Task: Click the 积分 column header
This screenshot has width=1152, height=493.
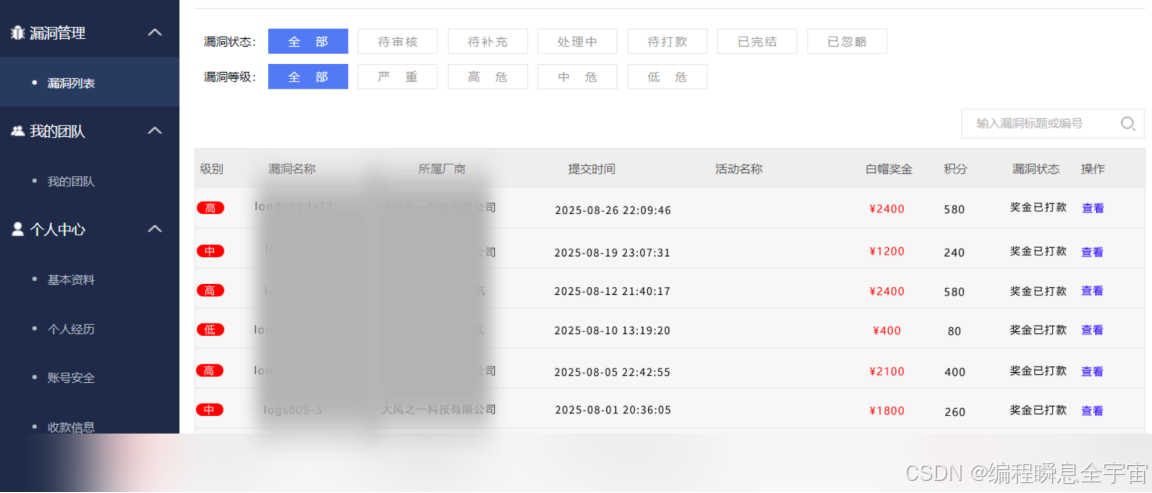Action: click(x=955, y=169)
